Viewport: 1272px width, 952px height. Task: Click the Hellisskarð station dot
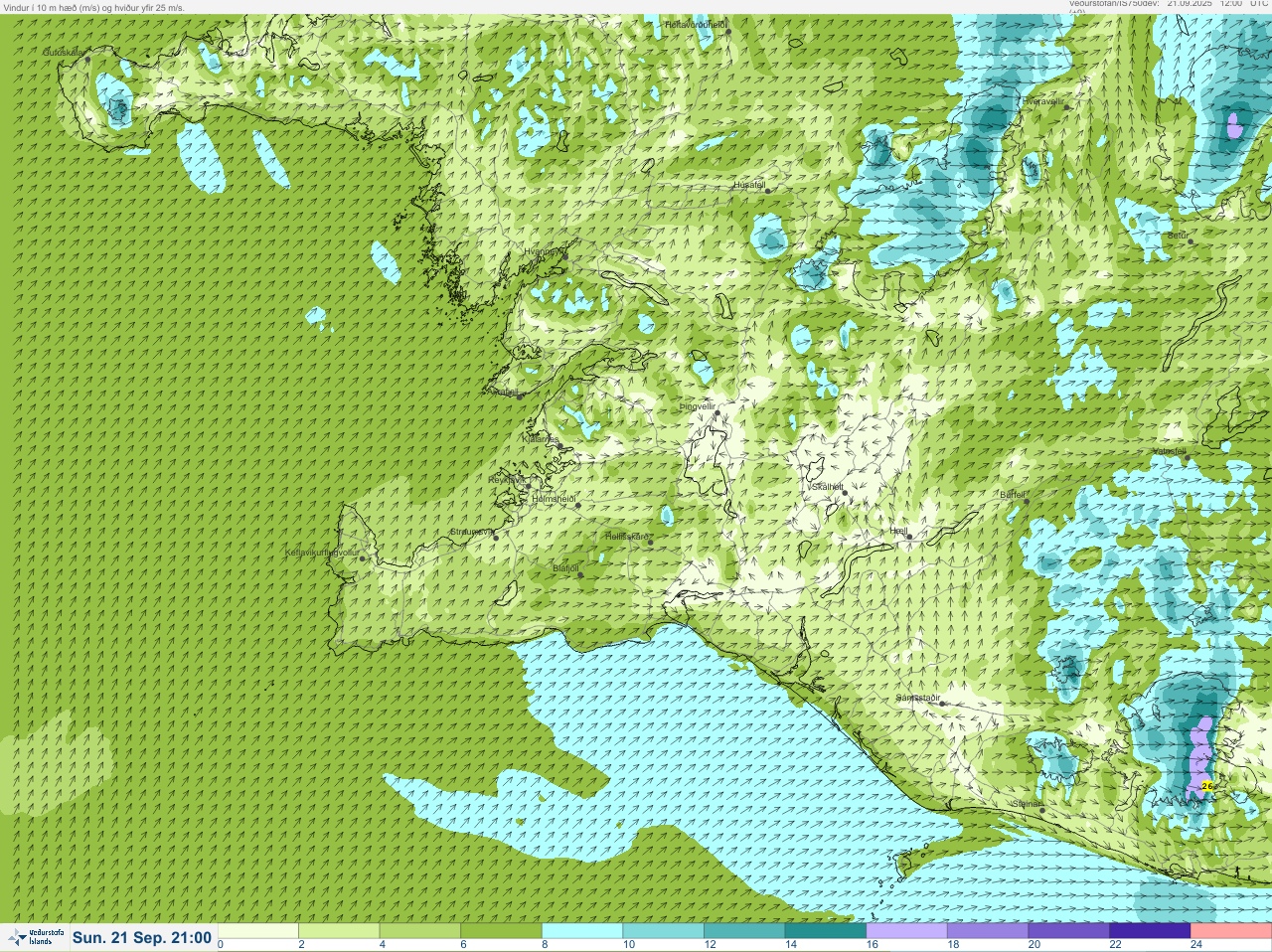point(650,543)
